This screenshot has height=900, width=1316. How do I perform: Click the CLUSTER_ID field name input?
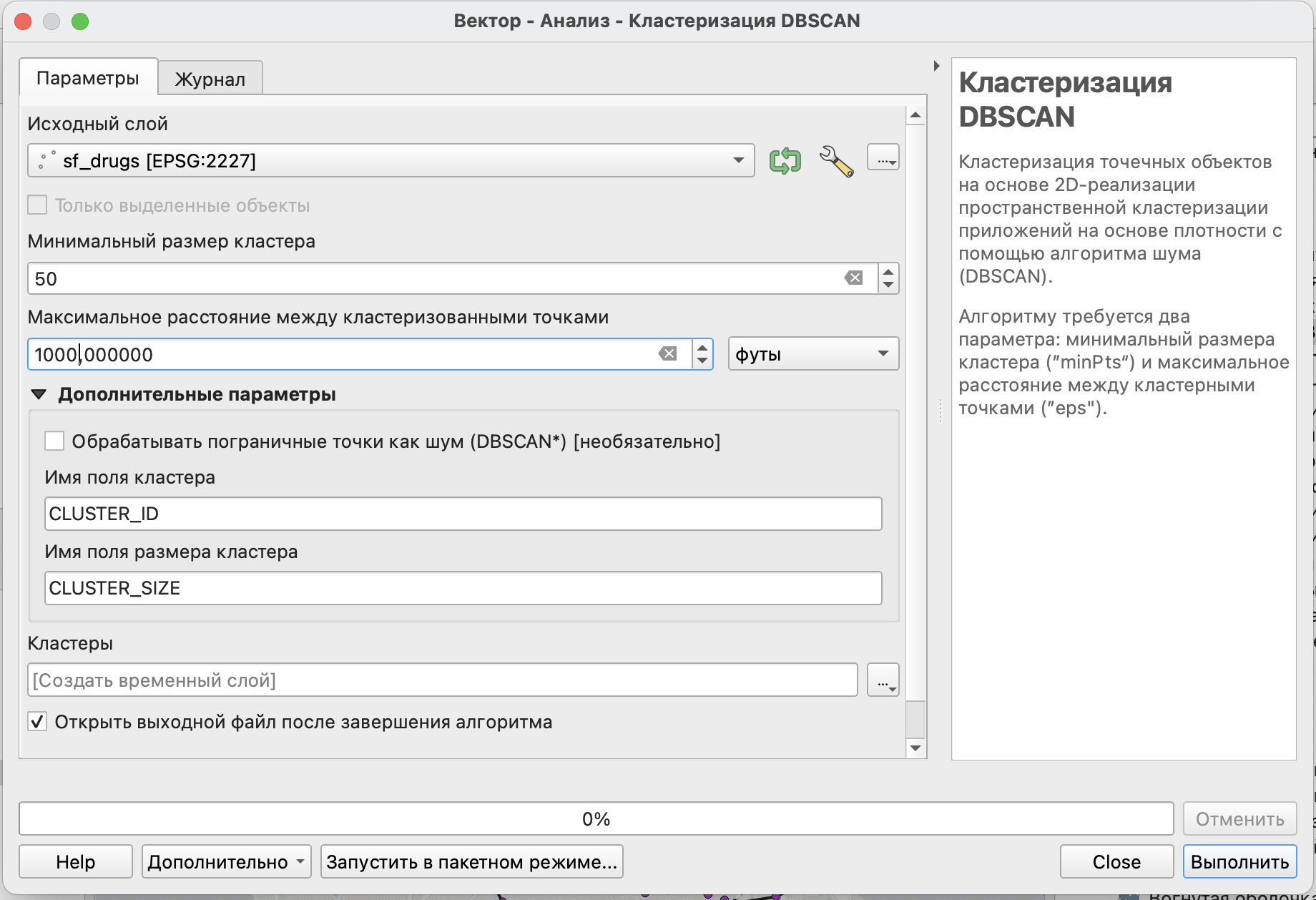click(463, 514)
